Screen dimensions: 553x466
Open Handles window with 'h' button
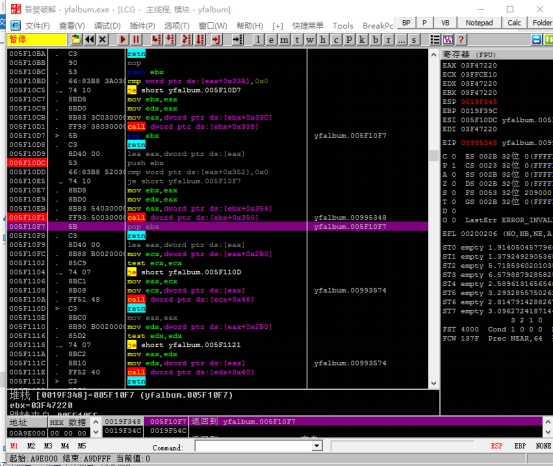(x=323, y=40)
